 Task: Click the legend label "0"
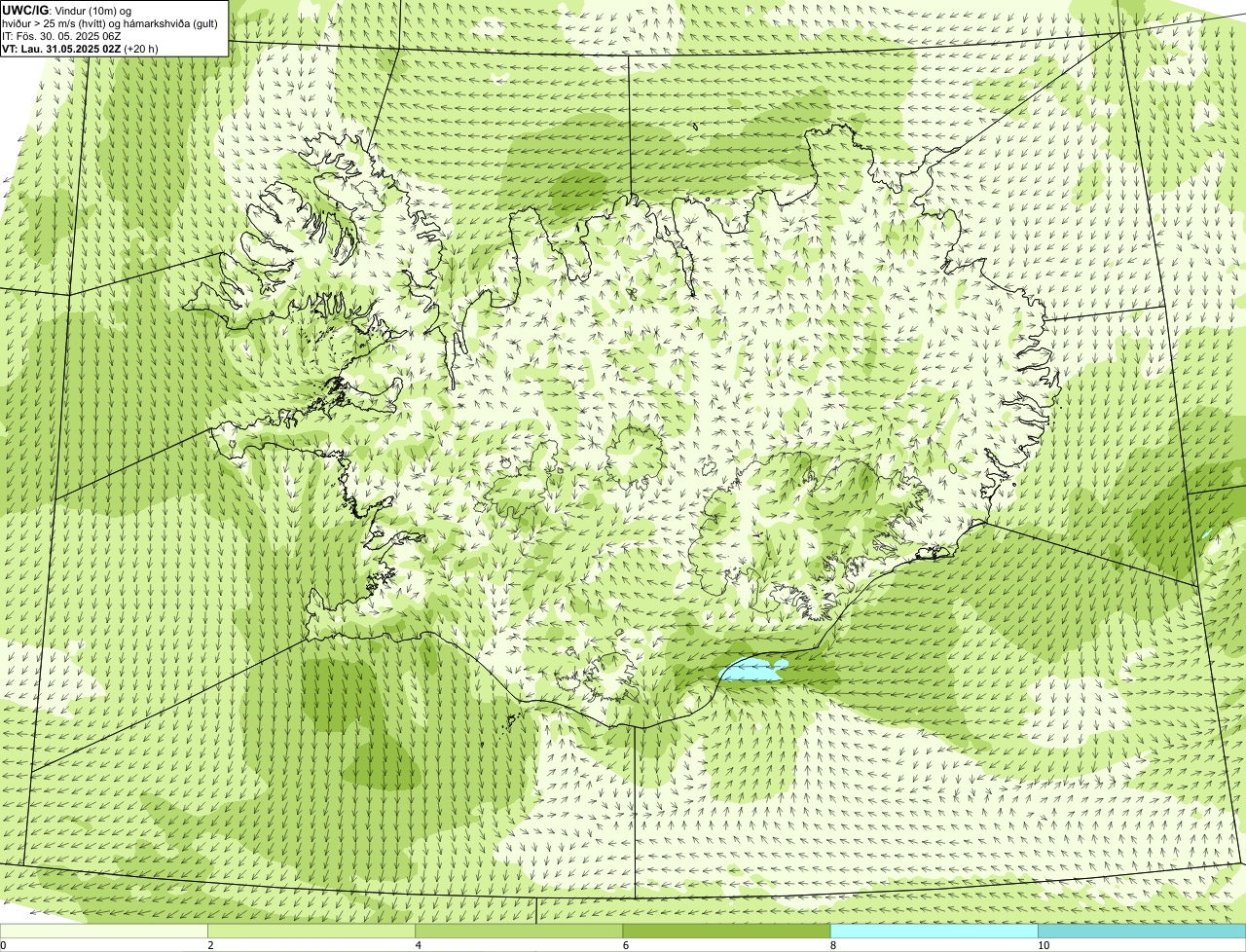[3, 945]
